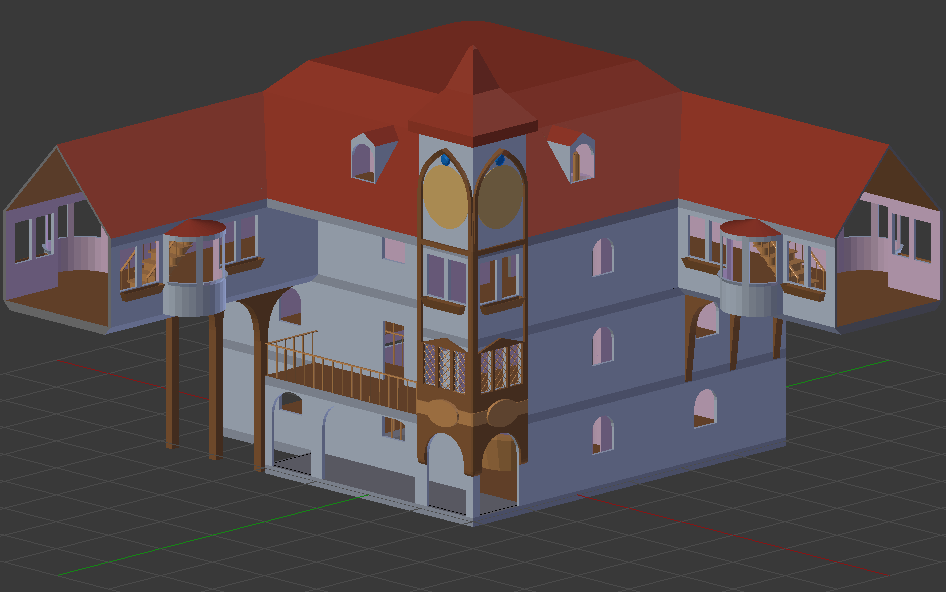Select the open gable end of the right wing
The image size is (946, 592).
tap(888, 238)
